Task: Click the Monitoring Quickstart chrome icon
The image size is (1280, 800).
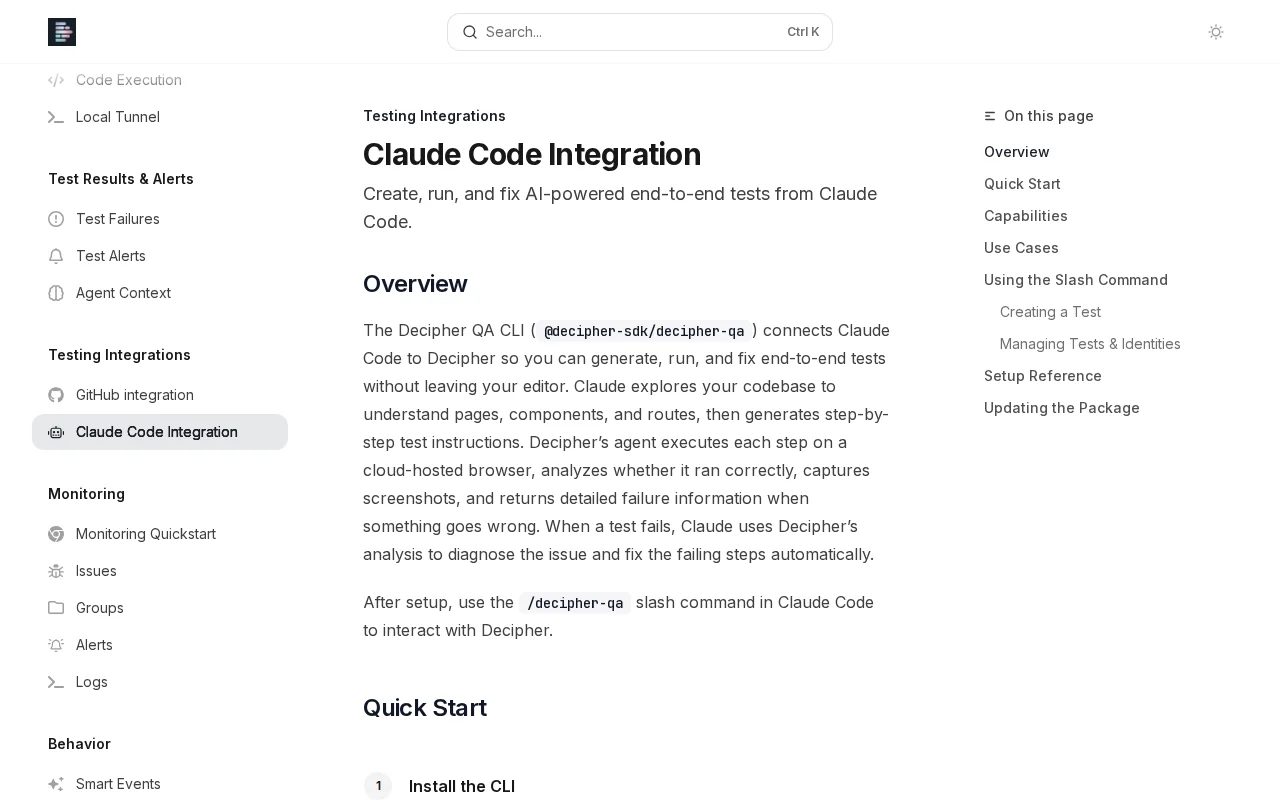Action: coord(56,534)
